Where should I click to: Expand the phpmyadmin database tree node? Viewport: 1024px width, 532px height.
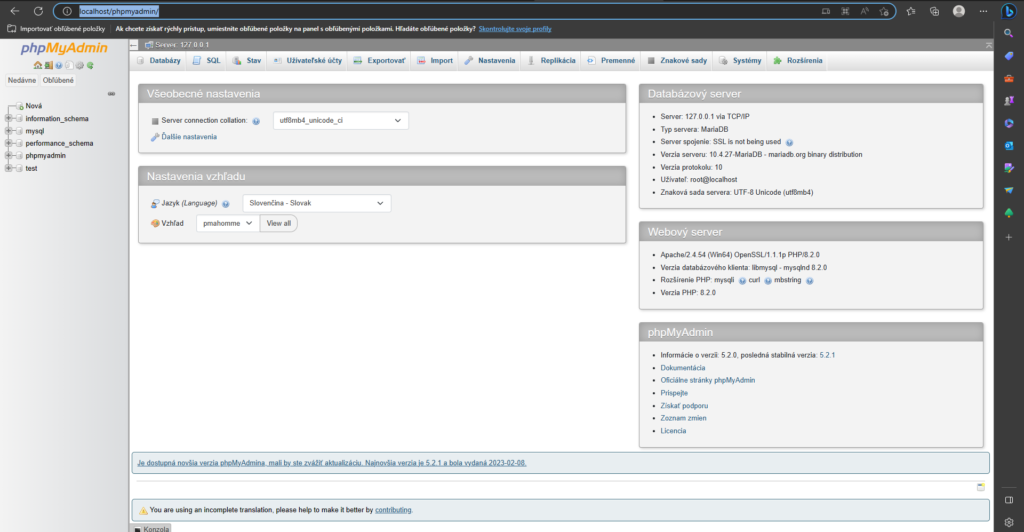(9, 156)
